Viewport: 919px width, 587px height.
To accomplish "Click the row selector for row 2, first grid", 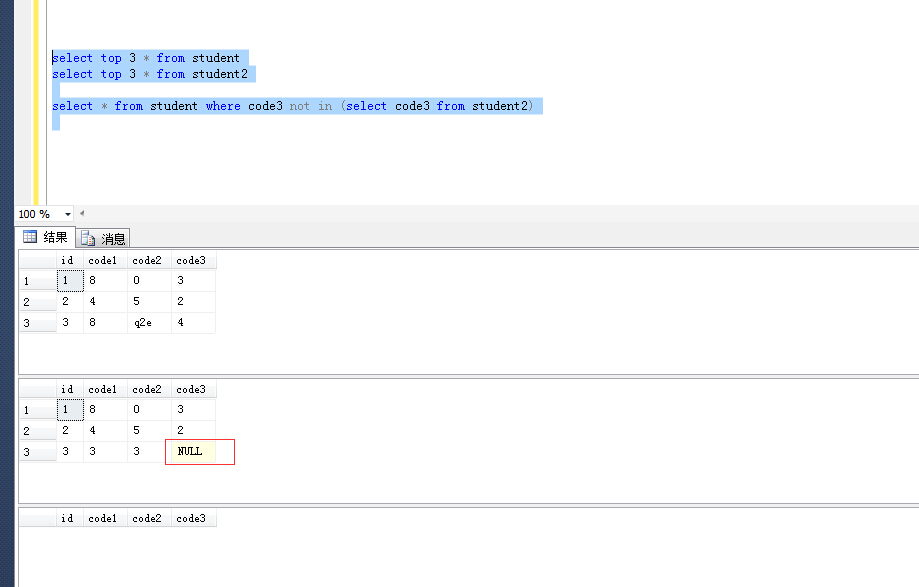I will point(37,301).
